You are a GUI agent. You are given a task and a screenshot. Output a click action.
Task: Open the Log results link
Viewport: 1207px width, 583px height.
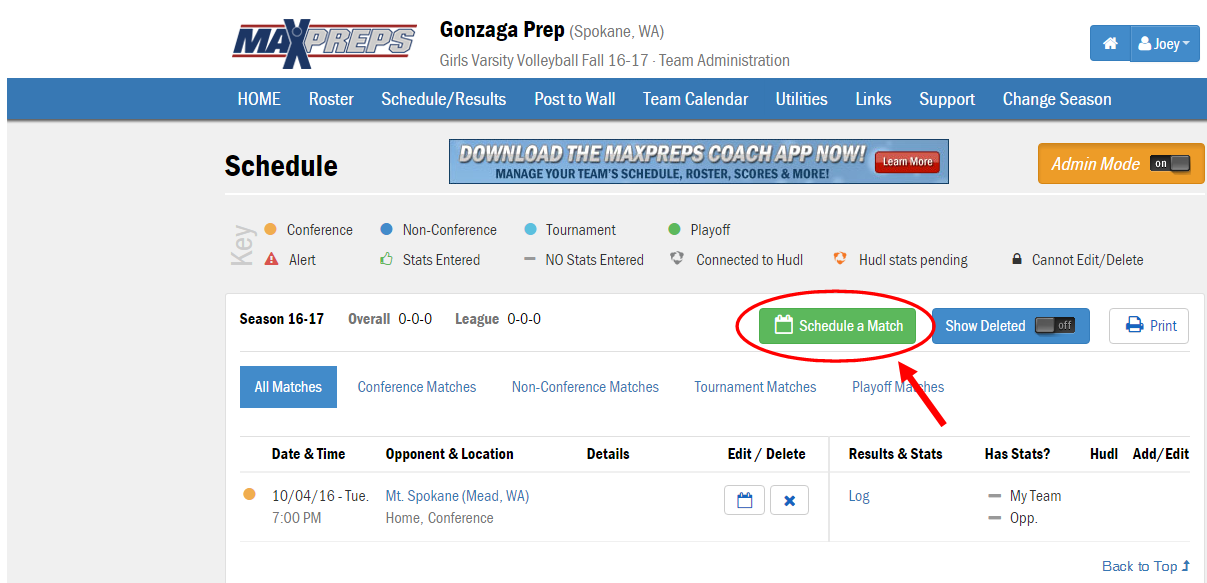[x=859, y=496]
